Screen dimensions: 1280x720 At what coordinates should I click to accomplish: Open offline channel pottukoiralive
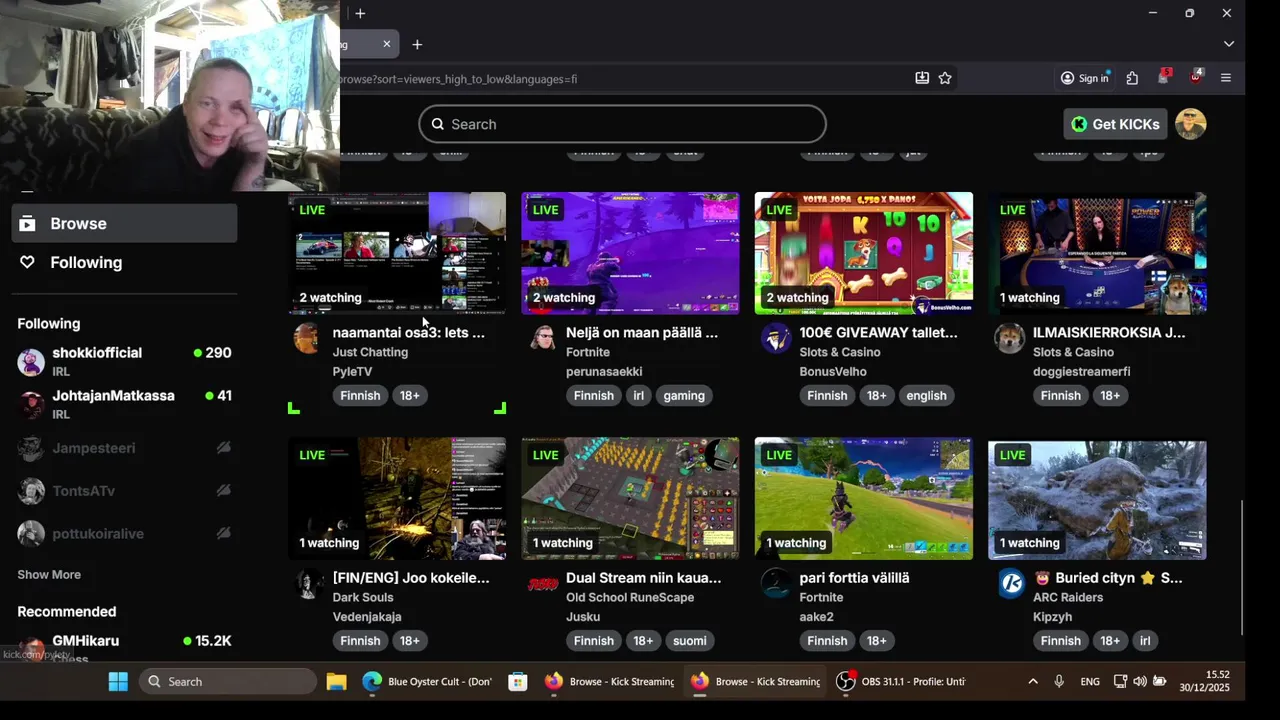click(x=124, y=534)
